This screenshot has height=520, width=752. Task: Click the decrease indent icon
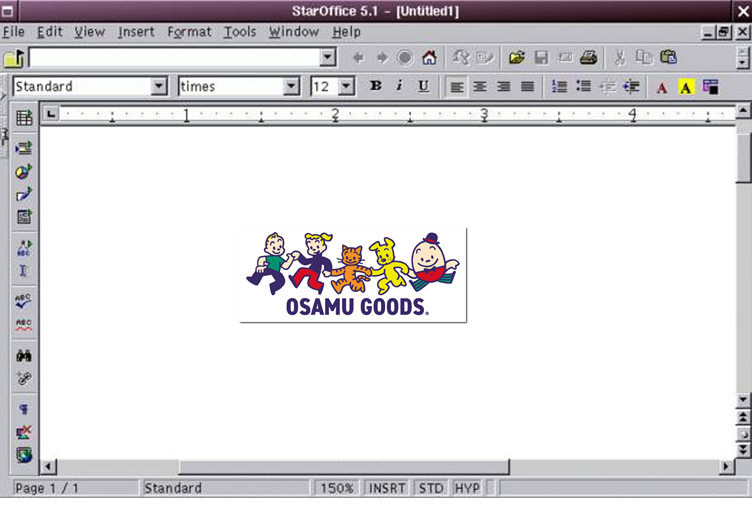(608, 87)
